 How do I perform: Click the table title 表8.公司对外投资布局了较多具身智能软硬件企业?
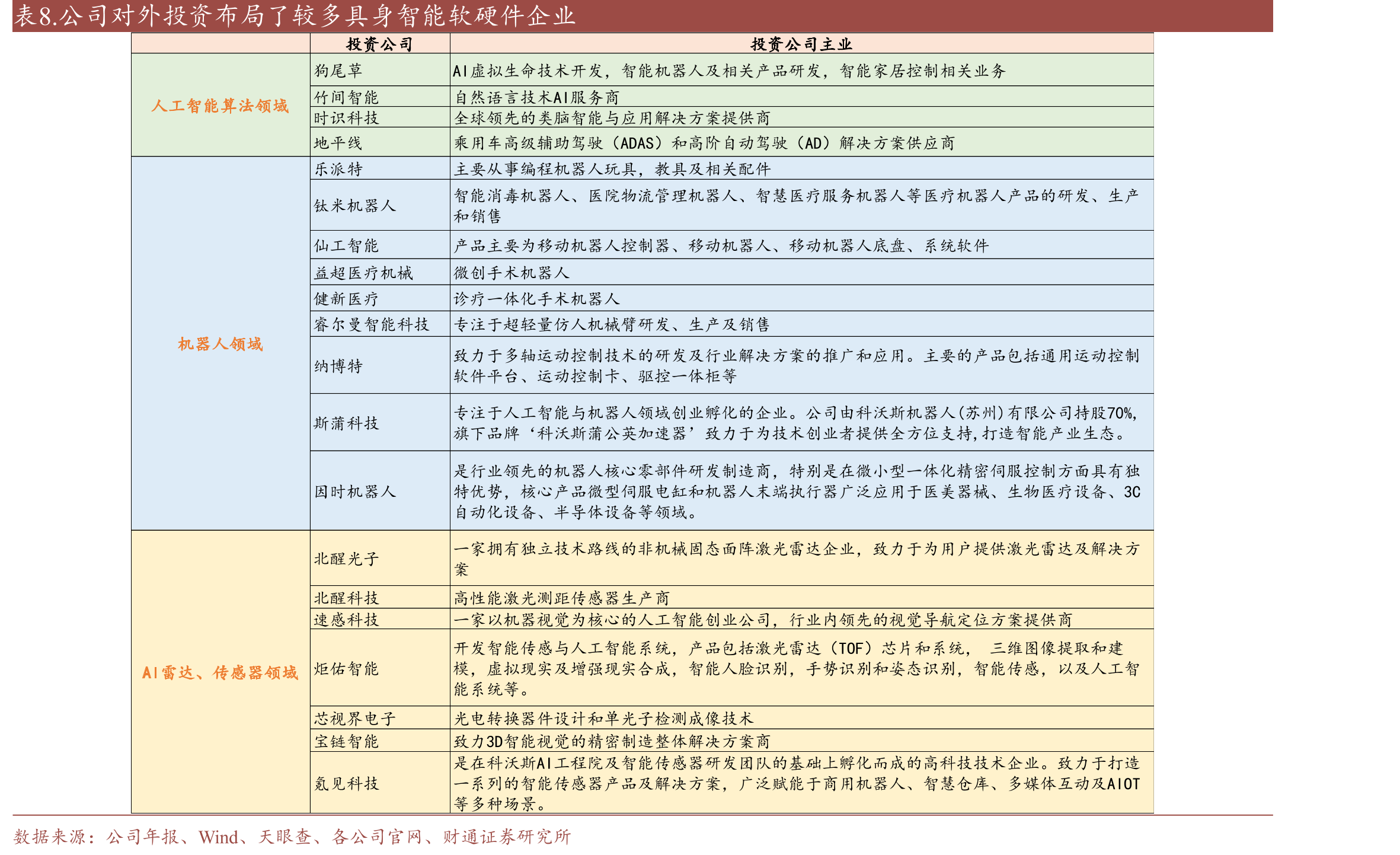tap(295, 15)
